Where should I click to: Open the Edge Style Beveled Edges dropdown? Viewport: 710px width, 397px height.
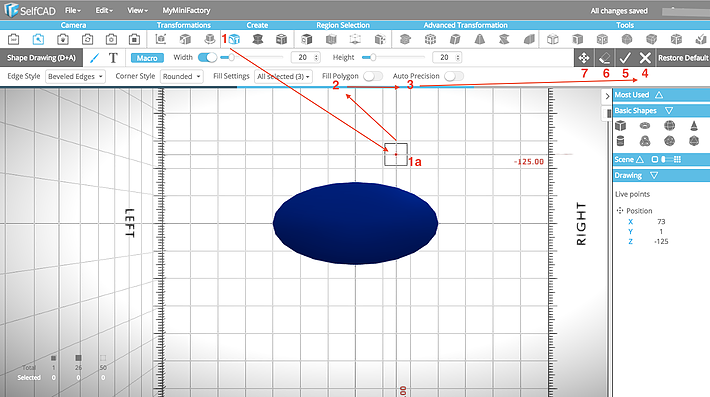pos(76,77)
